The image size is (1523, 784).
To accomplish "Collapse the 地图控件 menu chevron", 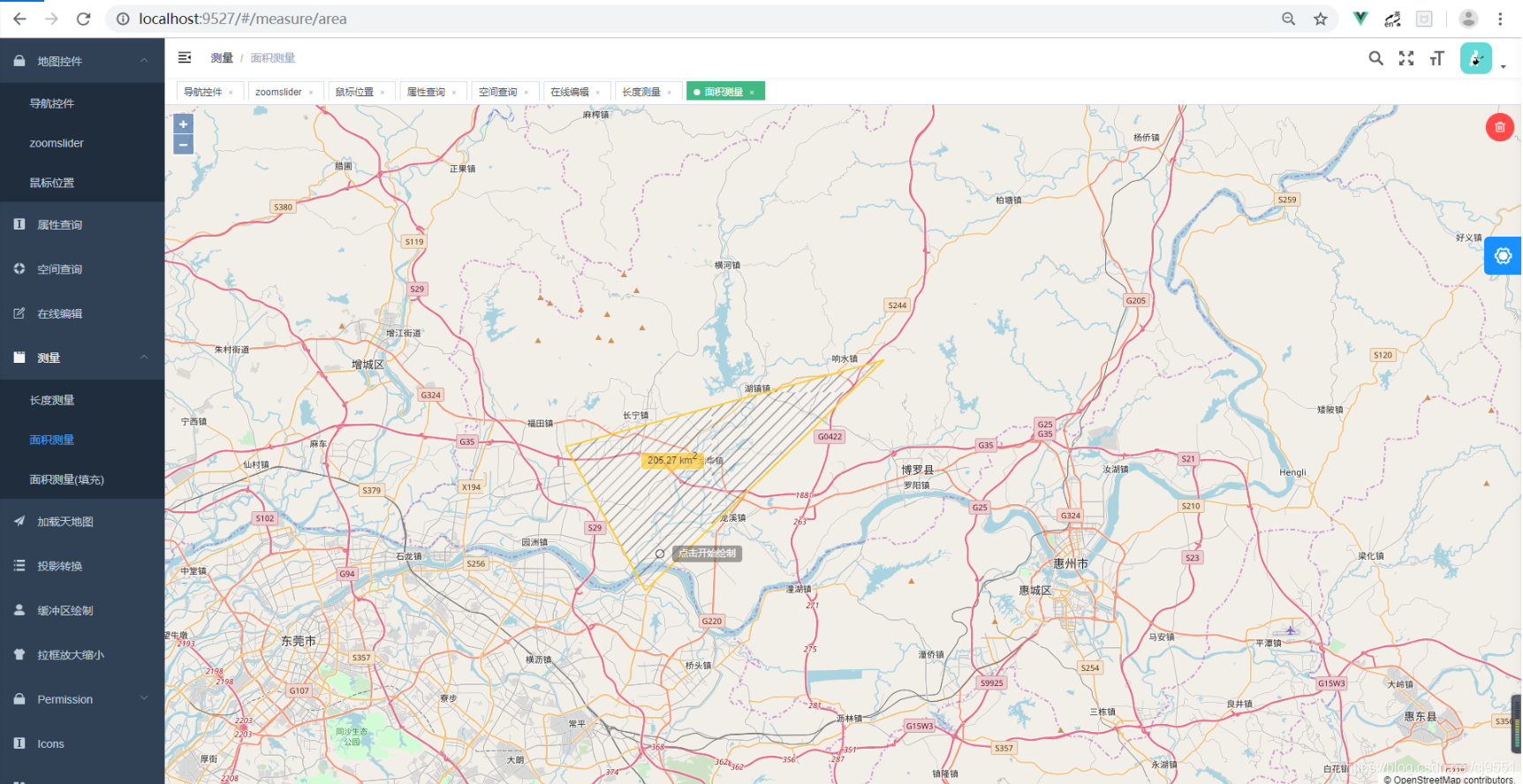I will pos(144,60).
